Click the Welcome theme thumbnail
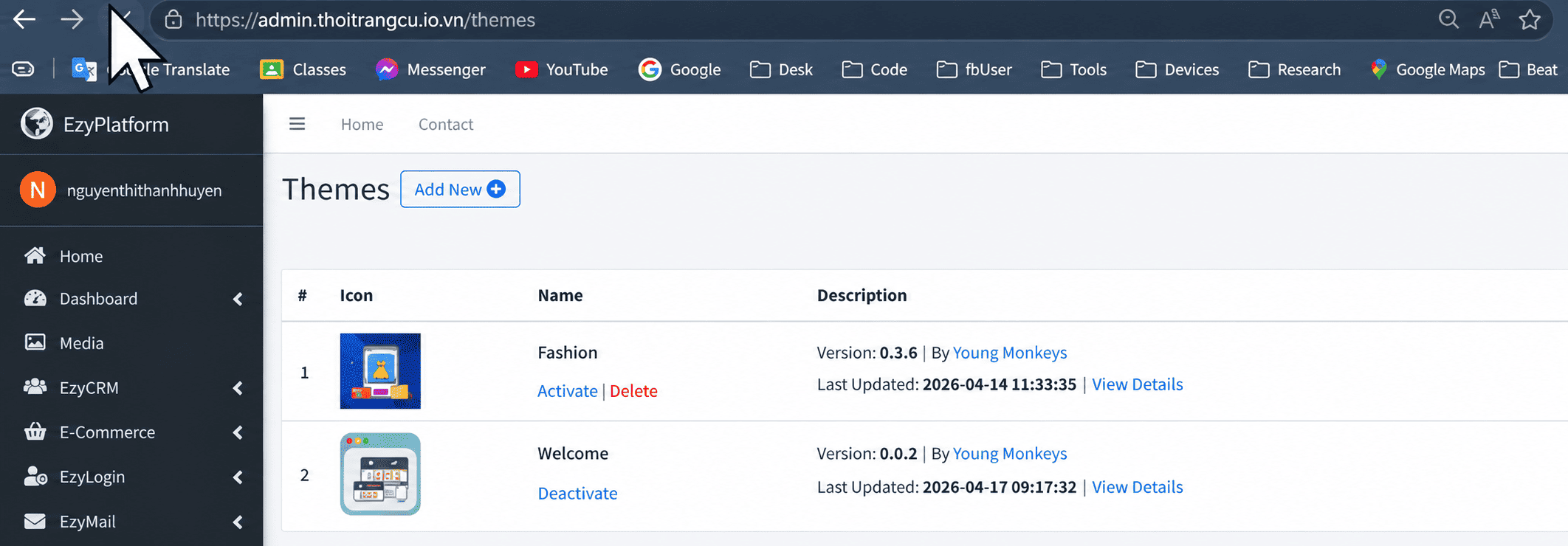The width and height of the screenshot is (1568, 546). tap(380, 474)
